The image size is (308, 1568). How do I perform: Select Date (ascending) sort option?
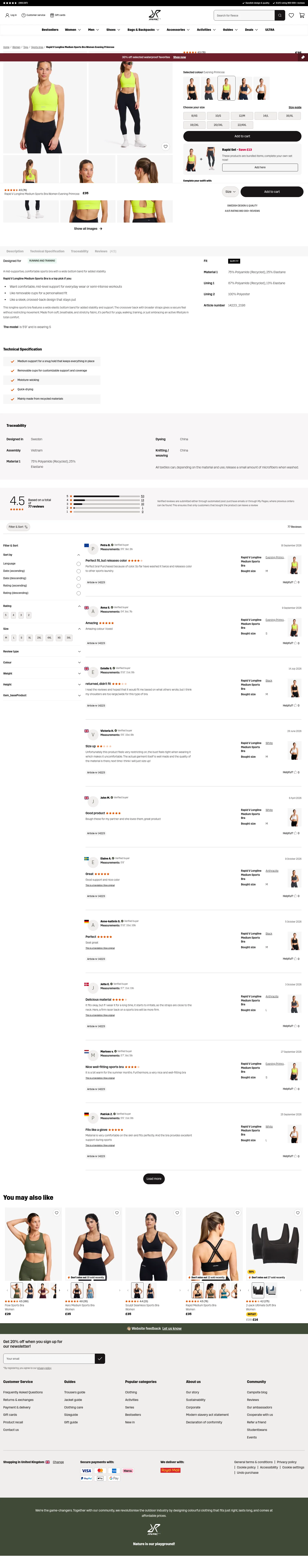pos(78,571)
